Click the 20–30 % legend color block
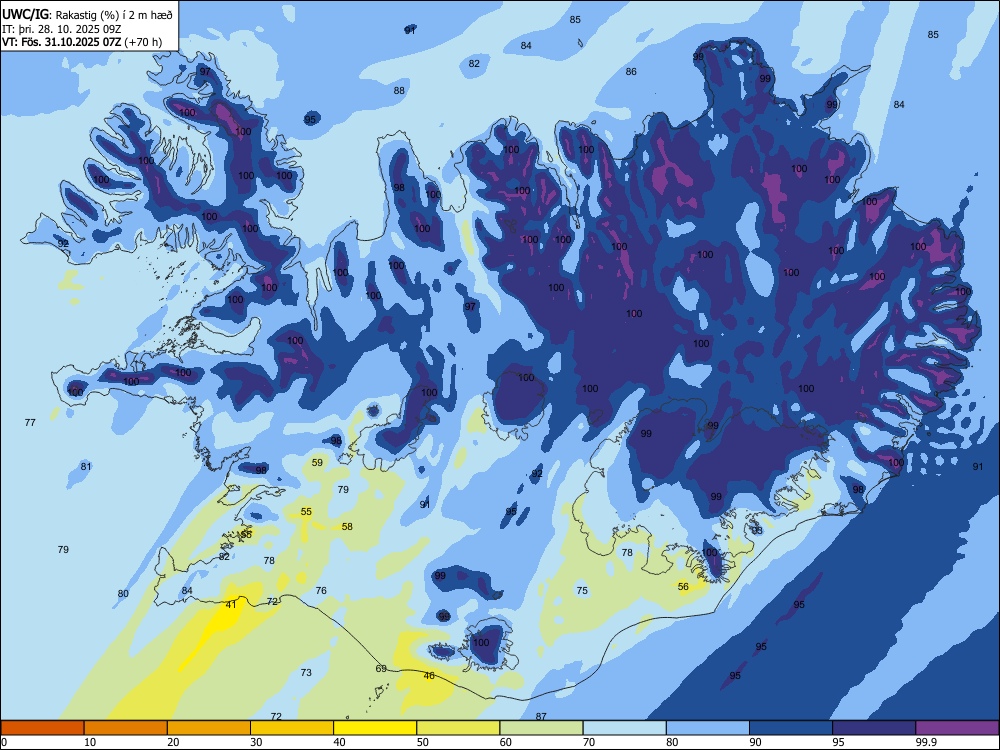The width and height of the screenshot is (1000, 750). pos(209,728)
